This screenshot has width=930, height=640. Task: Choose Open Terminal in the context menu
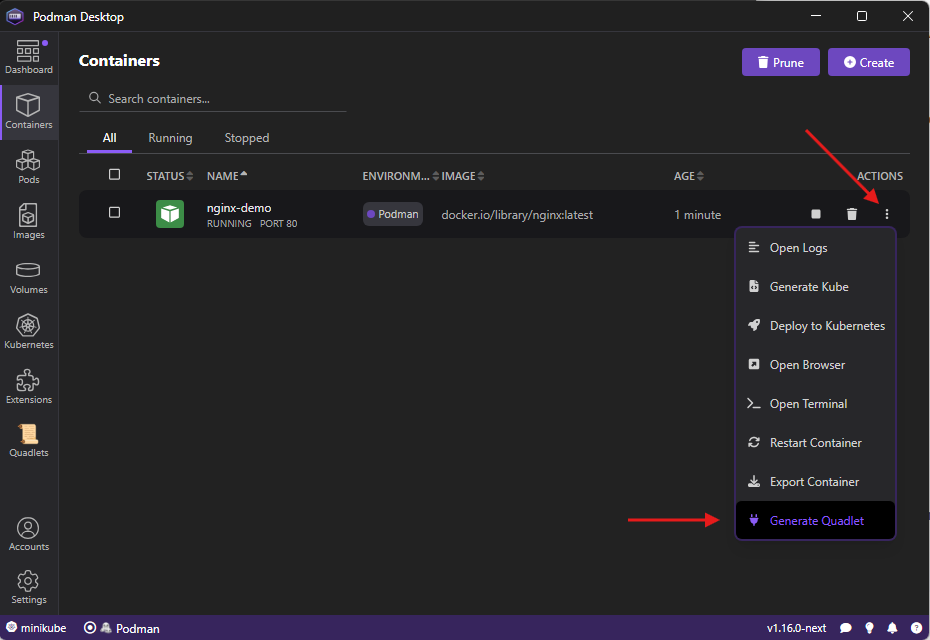coord(808,404)
